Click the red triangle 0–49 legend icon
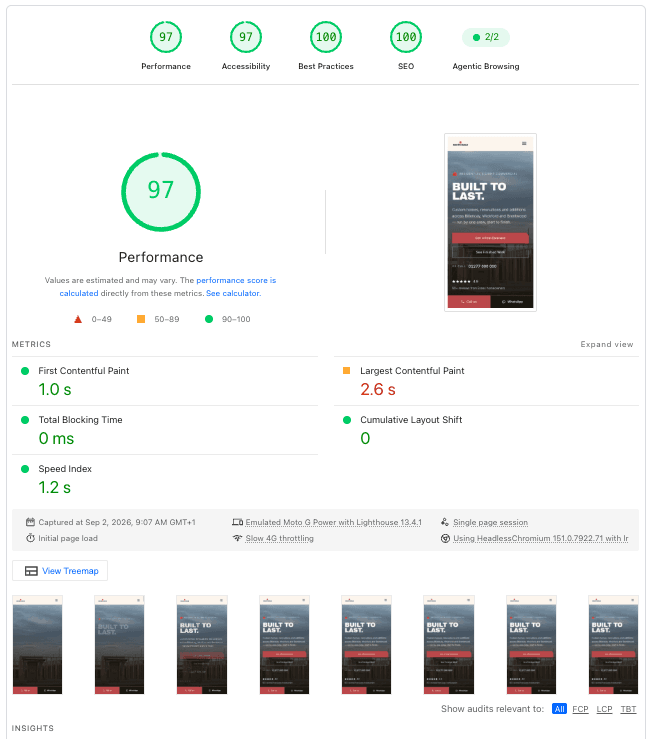The height and width of the screenshot is (739, 652). click(x=78, y=319)
